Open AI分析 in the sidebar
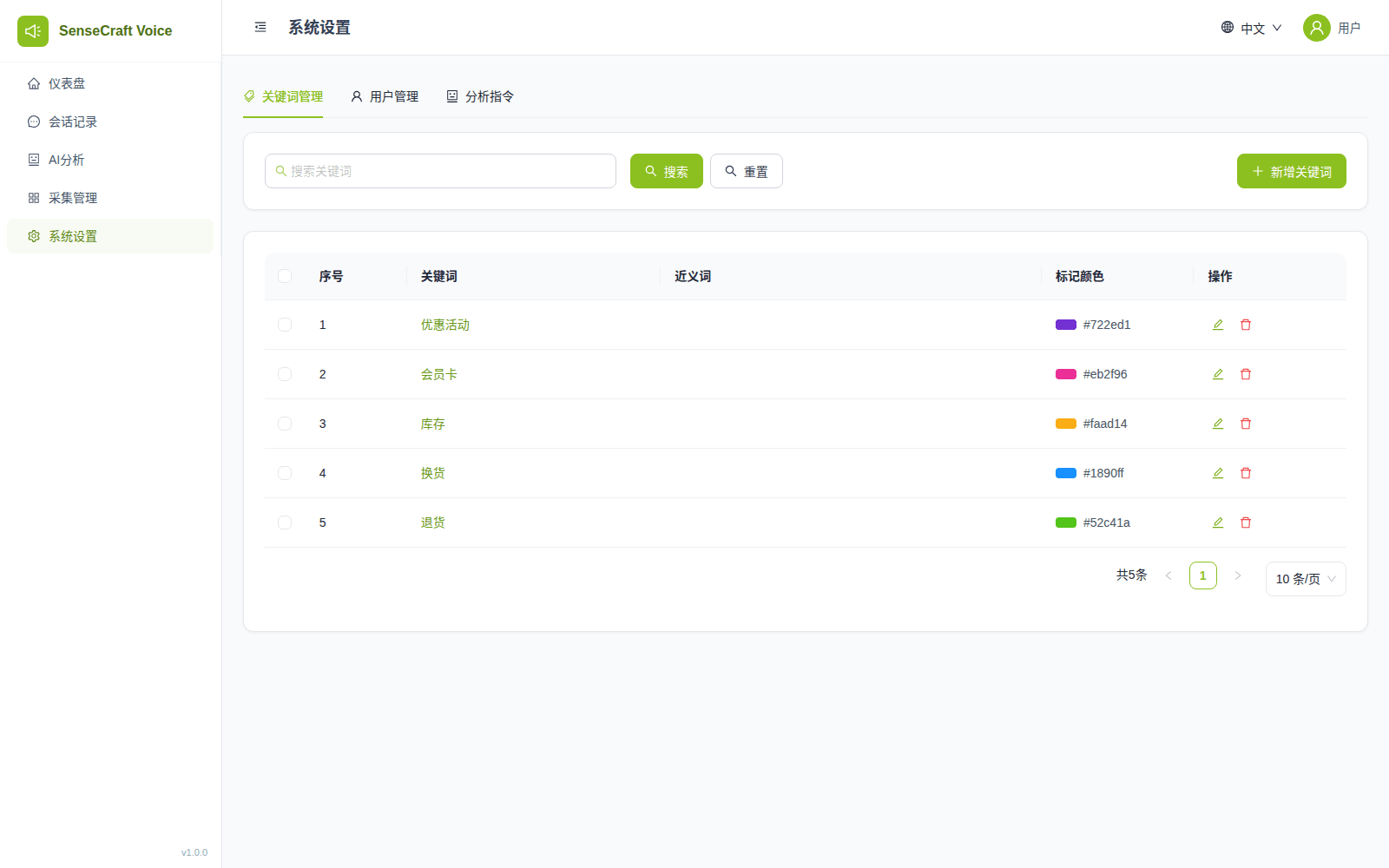Image resolution: width=1389 pixels, height=868 pixels. 110,160
